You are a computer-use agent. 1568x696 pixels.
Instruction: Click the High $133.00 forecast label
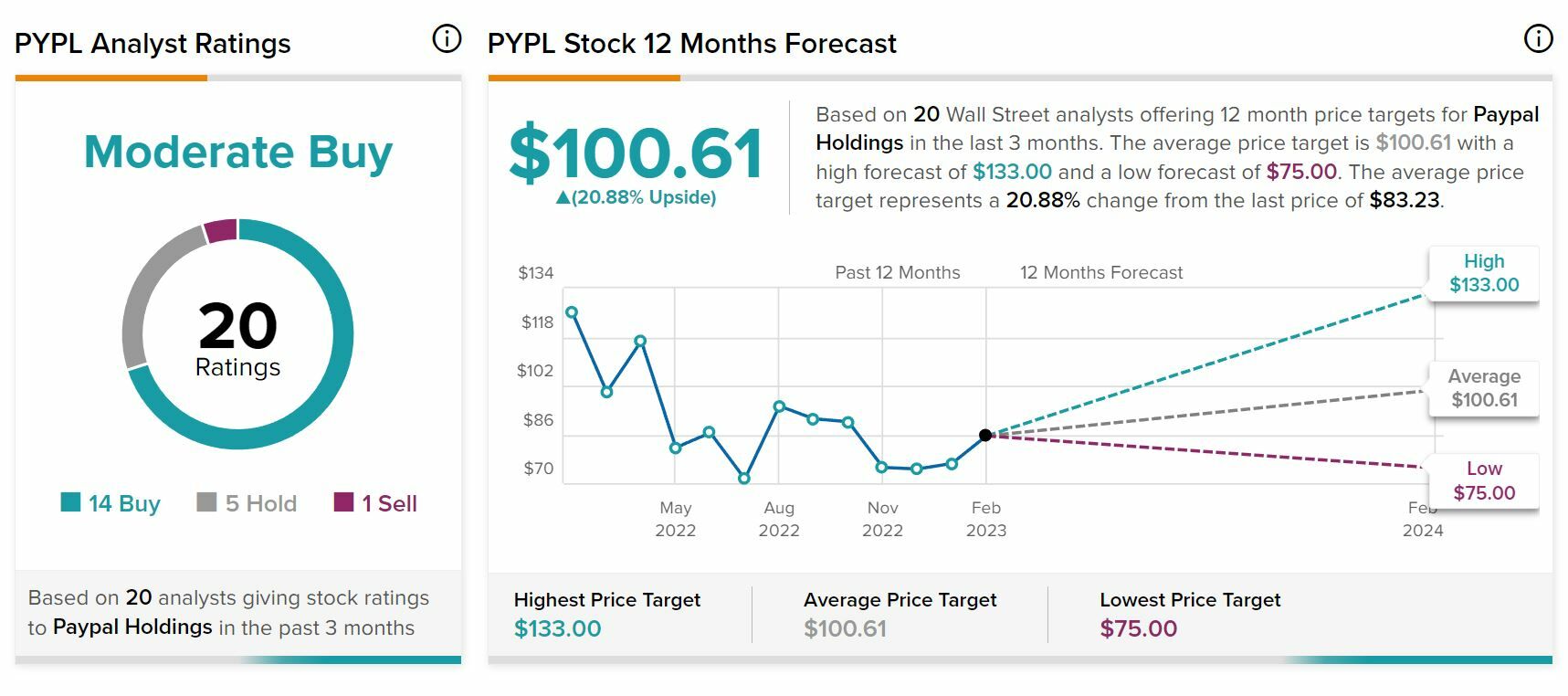tap(1484, 273)
